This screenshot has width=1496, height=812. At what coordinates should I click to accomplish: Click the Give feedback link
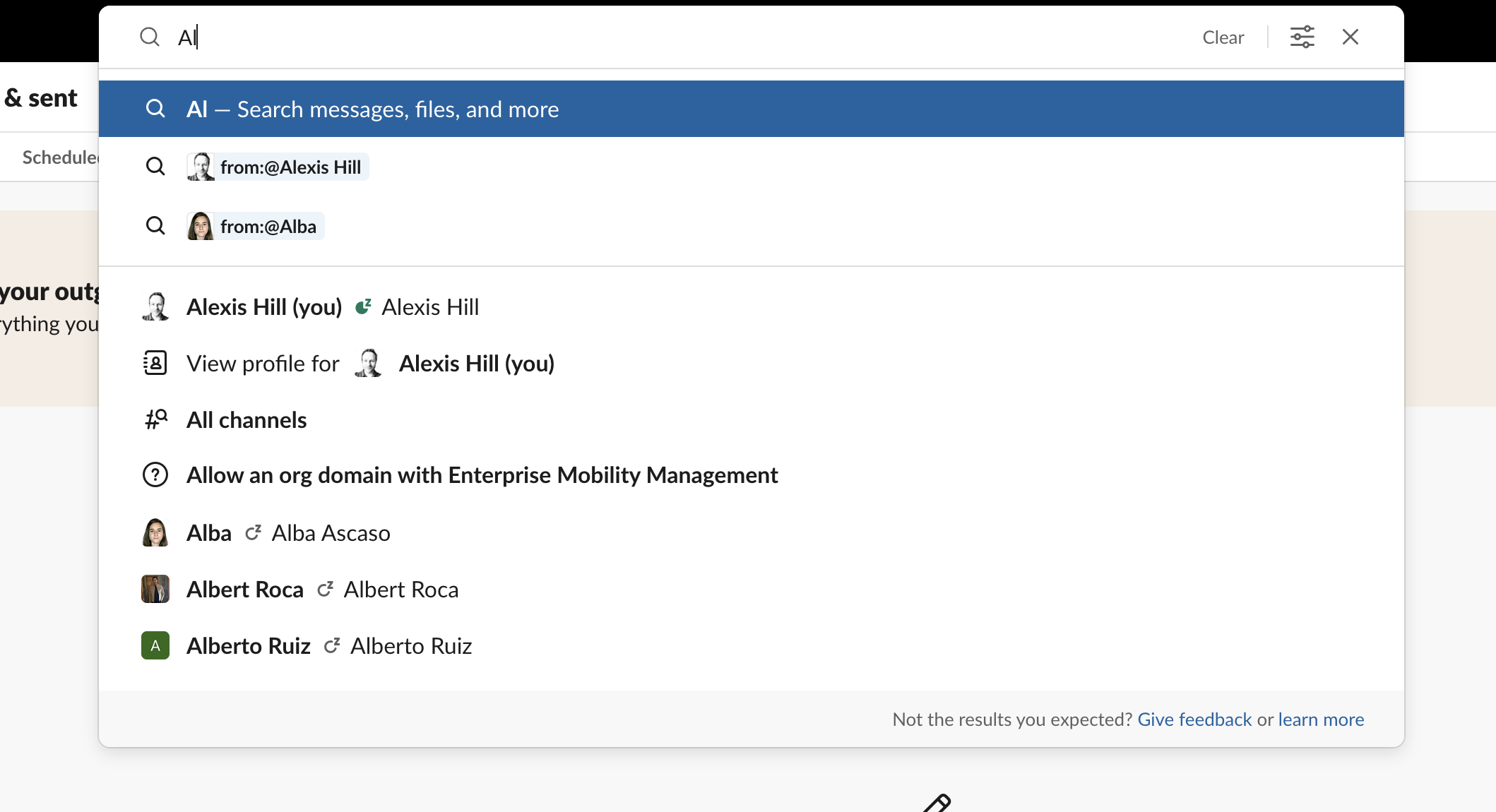1194,720
